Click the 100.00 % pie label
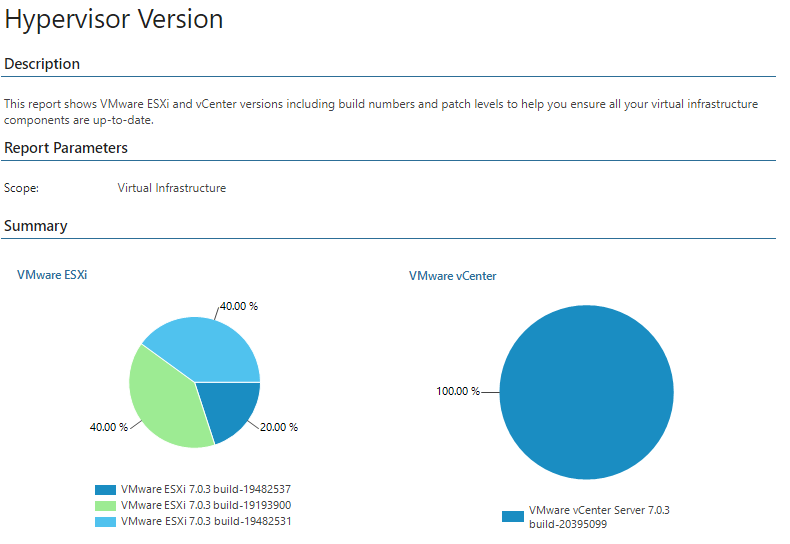This screenshot has width=790, height=544. click(x=458, y=391)
